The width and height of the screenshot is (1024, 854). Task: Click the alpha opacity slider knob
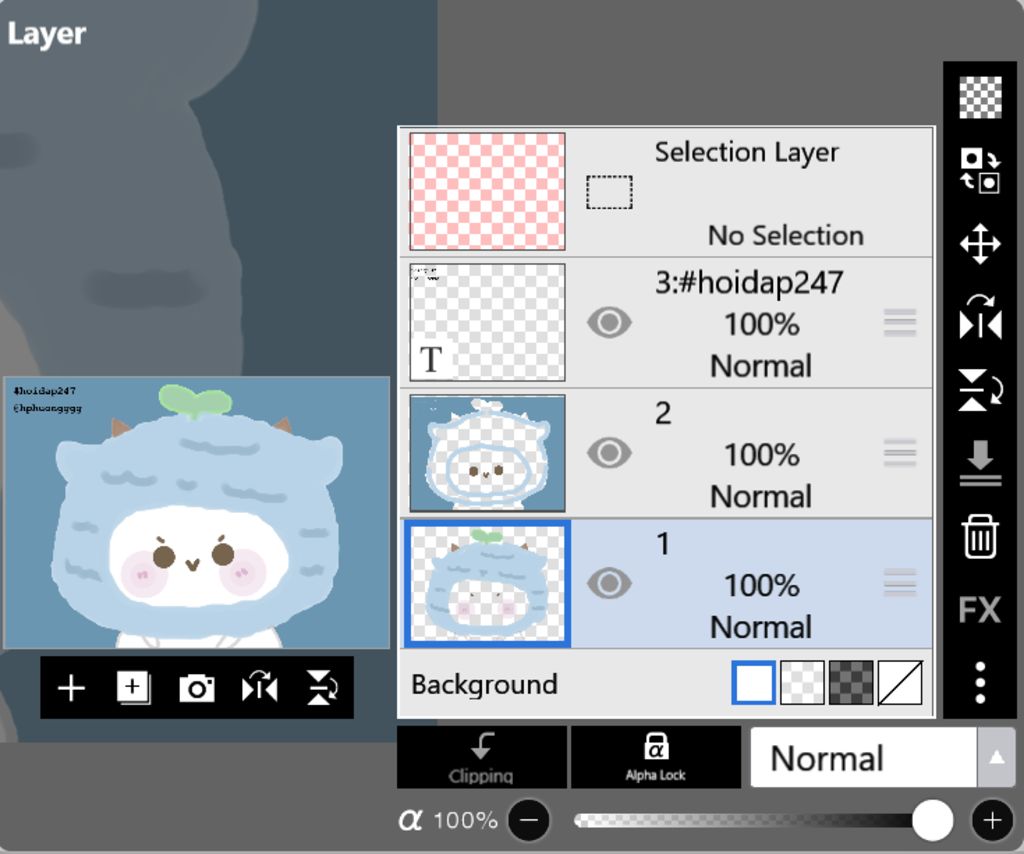[x=932, y=820]
